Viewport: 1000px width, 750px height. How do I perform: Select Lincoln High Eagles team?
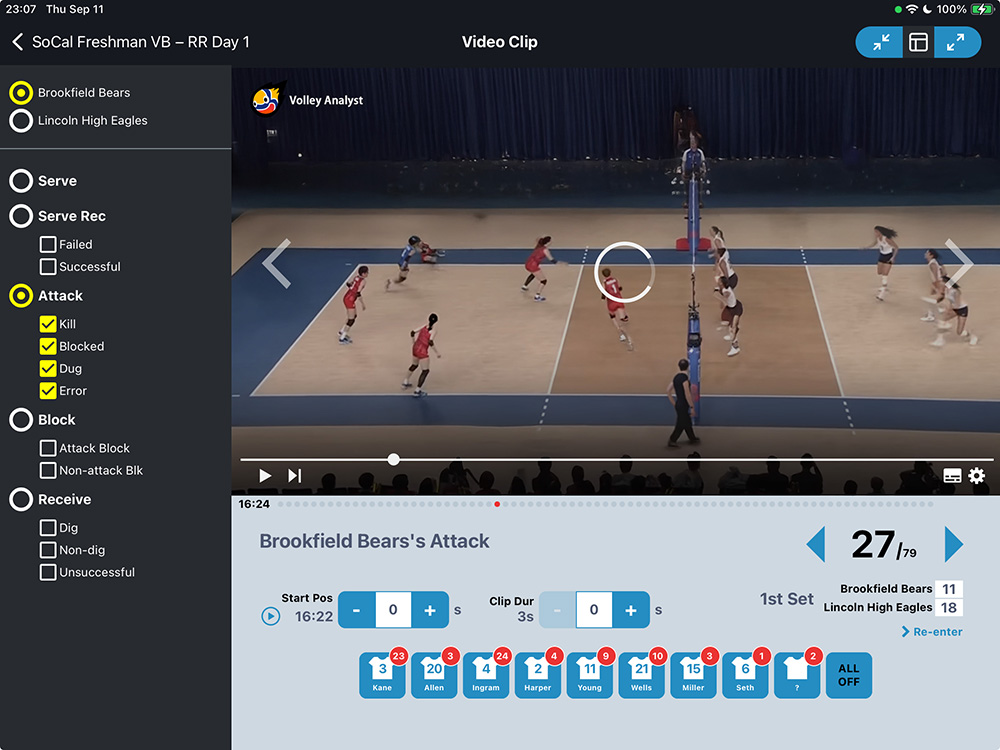point(20,121)
